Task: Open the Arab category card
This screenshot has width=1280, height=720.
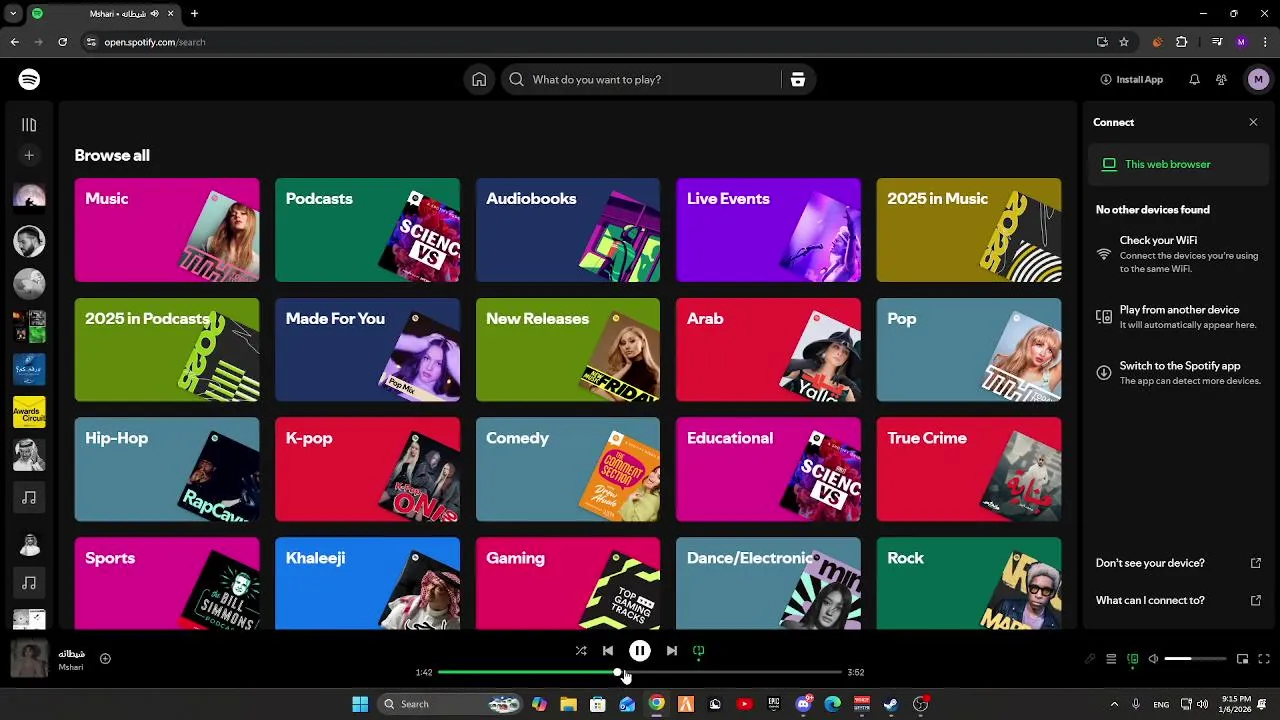Action: [768, 350]
